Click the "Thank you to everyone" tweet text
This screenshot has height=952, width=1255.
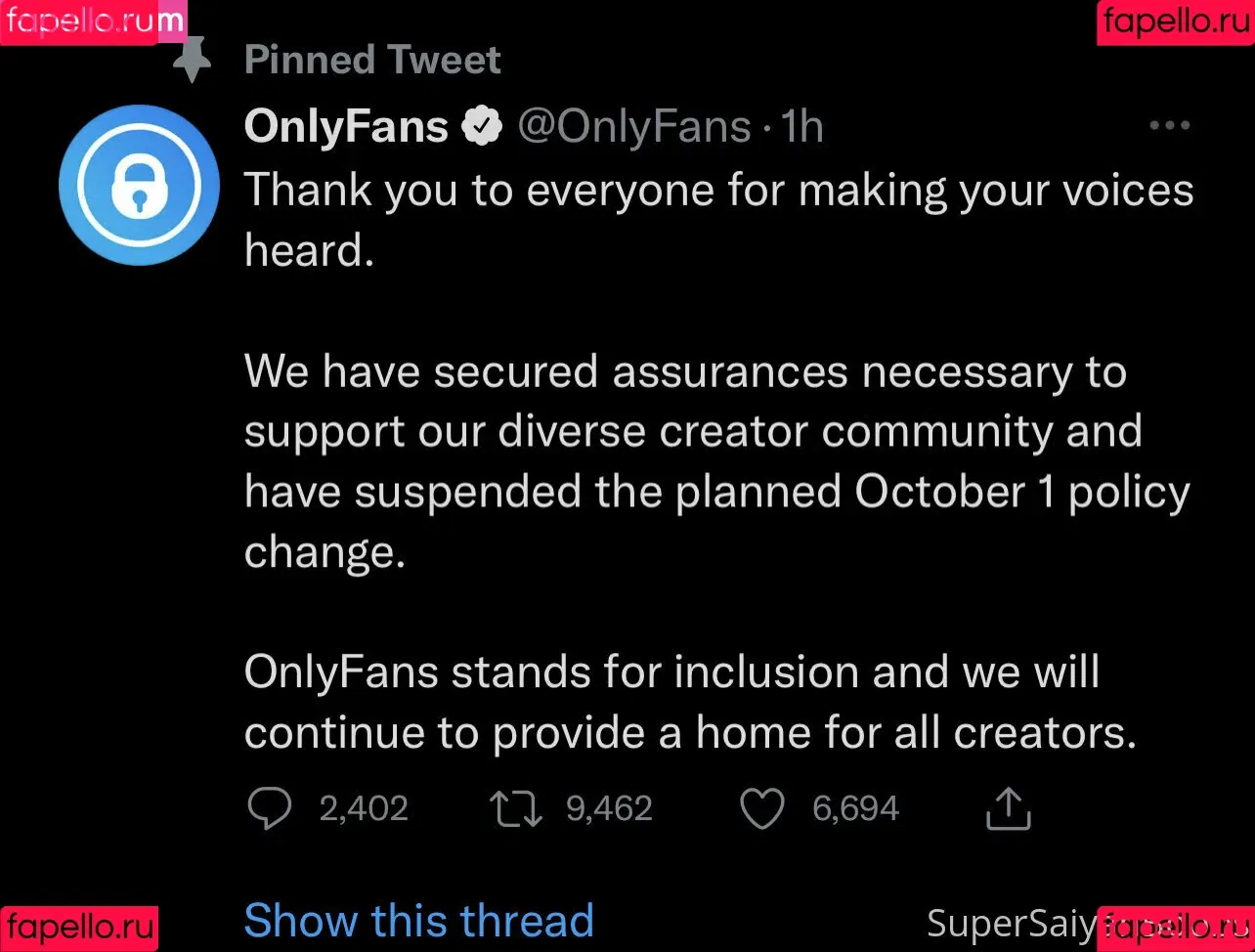[718, 220]
